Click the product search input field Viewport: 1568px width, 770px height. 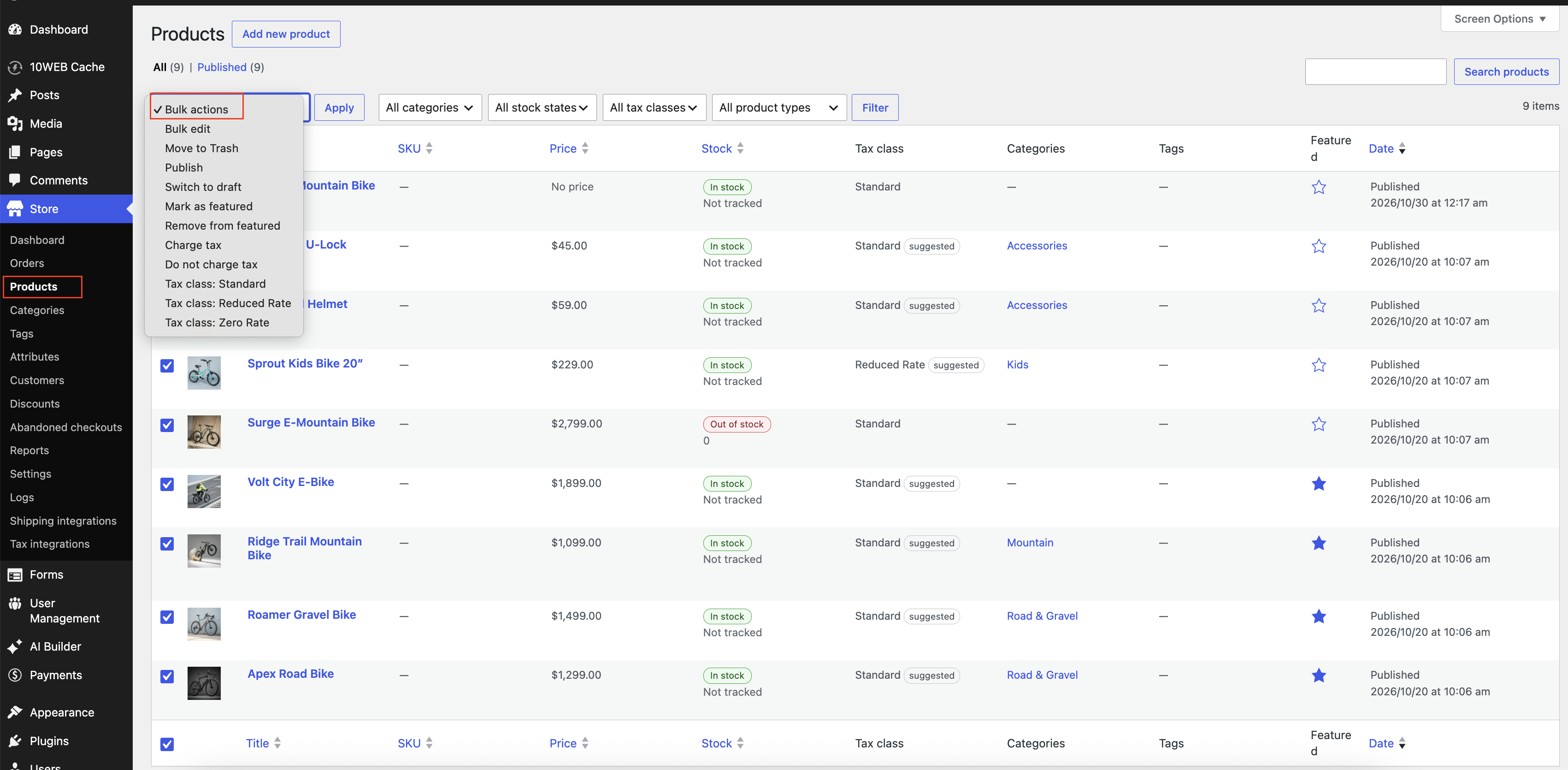click(1375, 72)
